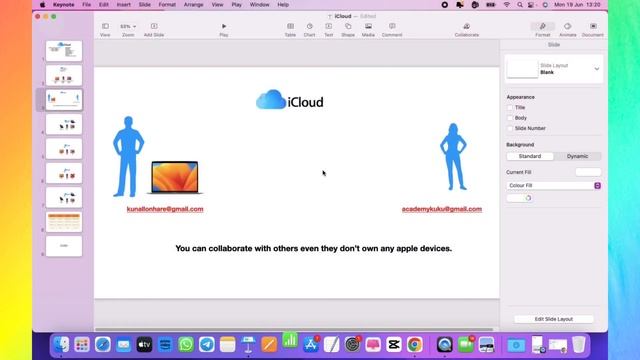Insert a Chart from toolbar

tap(309, 29)
